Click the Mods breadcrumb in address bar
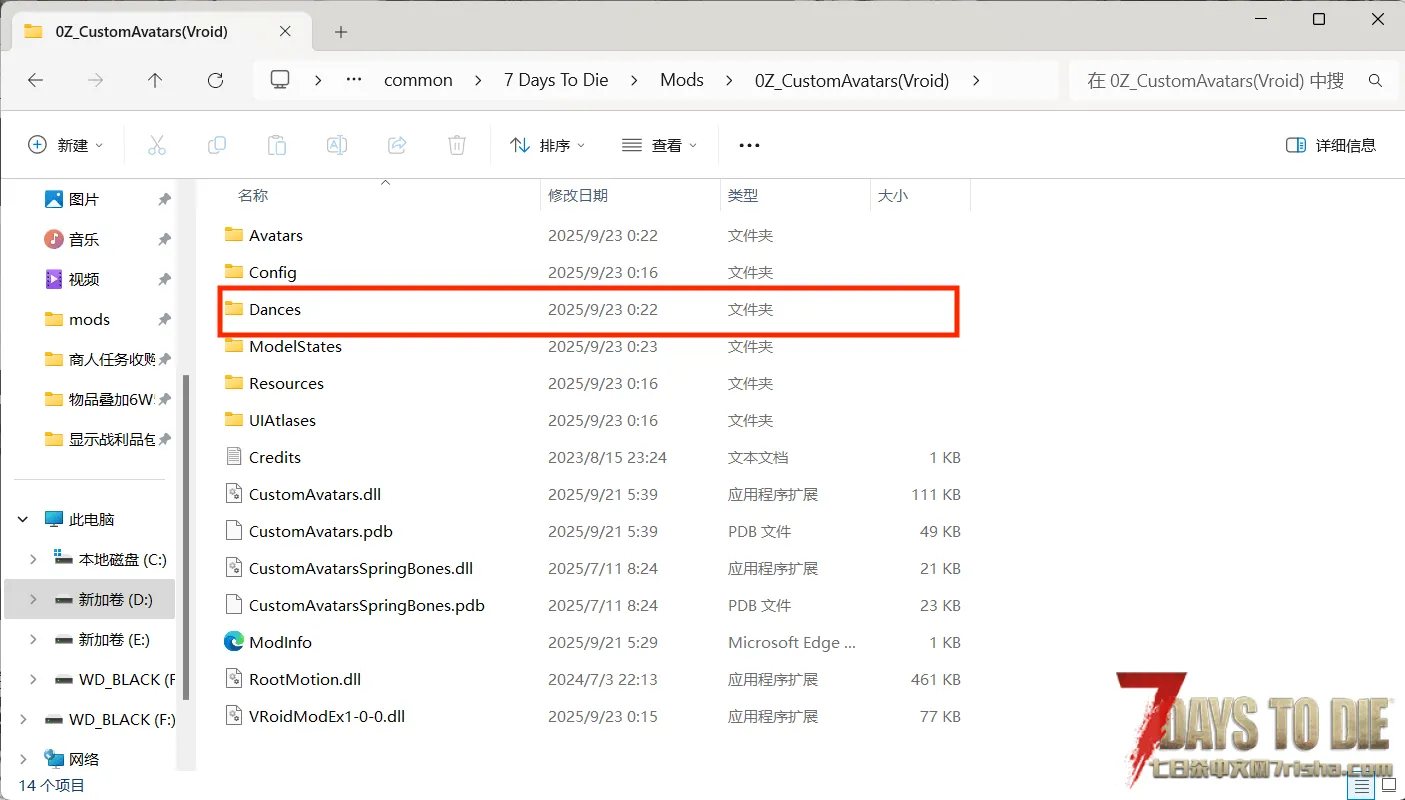This screenshot has height=800, width=1405. point(682,80)
